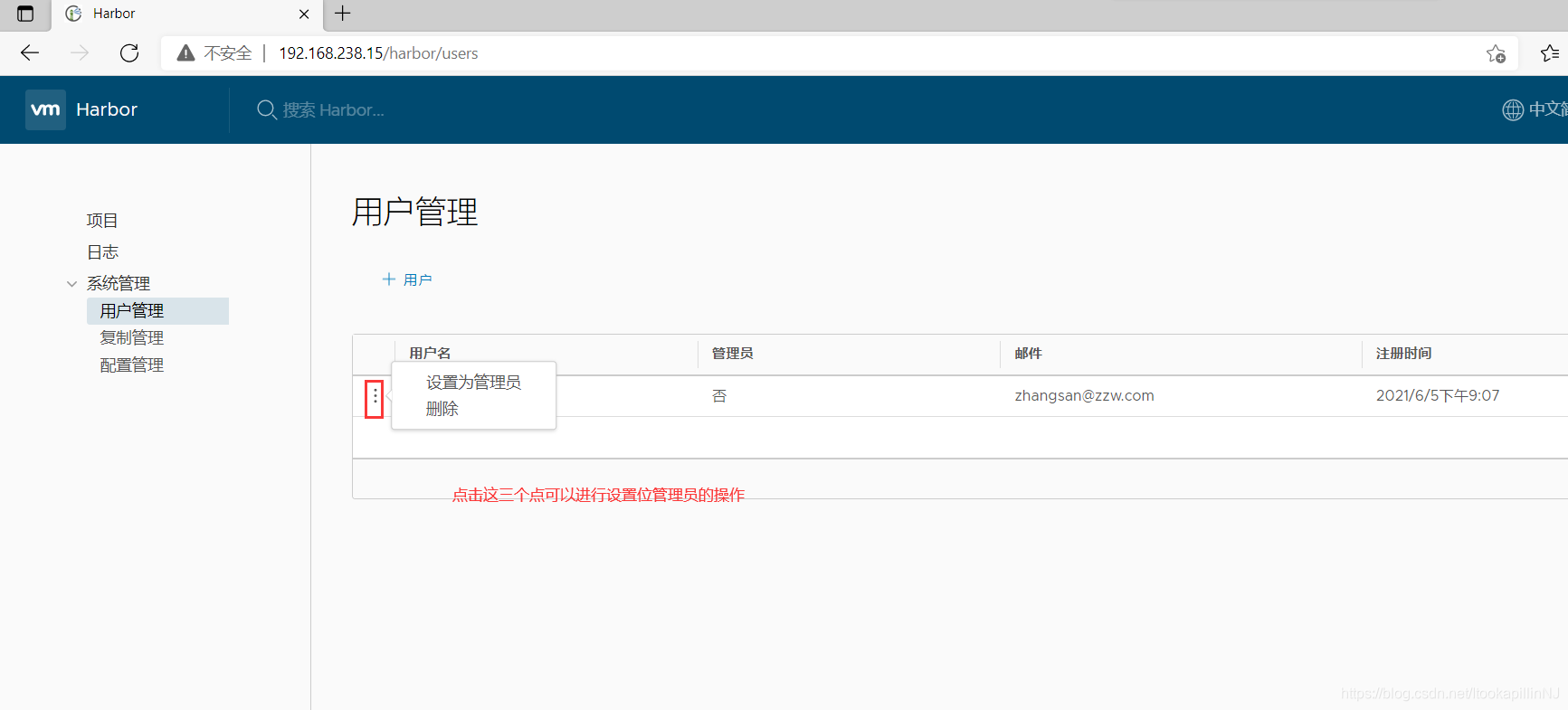Click the 用户管理 page heading
1568x710 pixels.
click(x=415, y=212)
